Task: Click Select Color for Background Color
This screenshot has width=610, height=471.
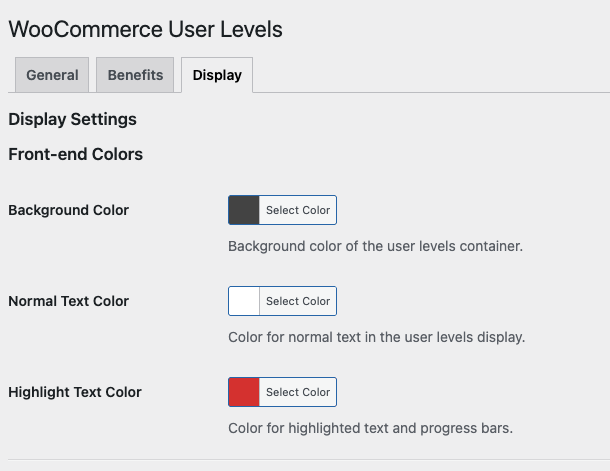Action: click(298, 210)
